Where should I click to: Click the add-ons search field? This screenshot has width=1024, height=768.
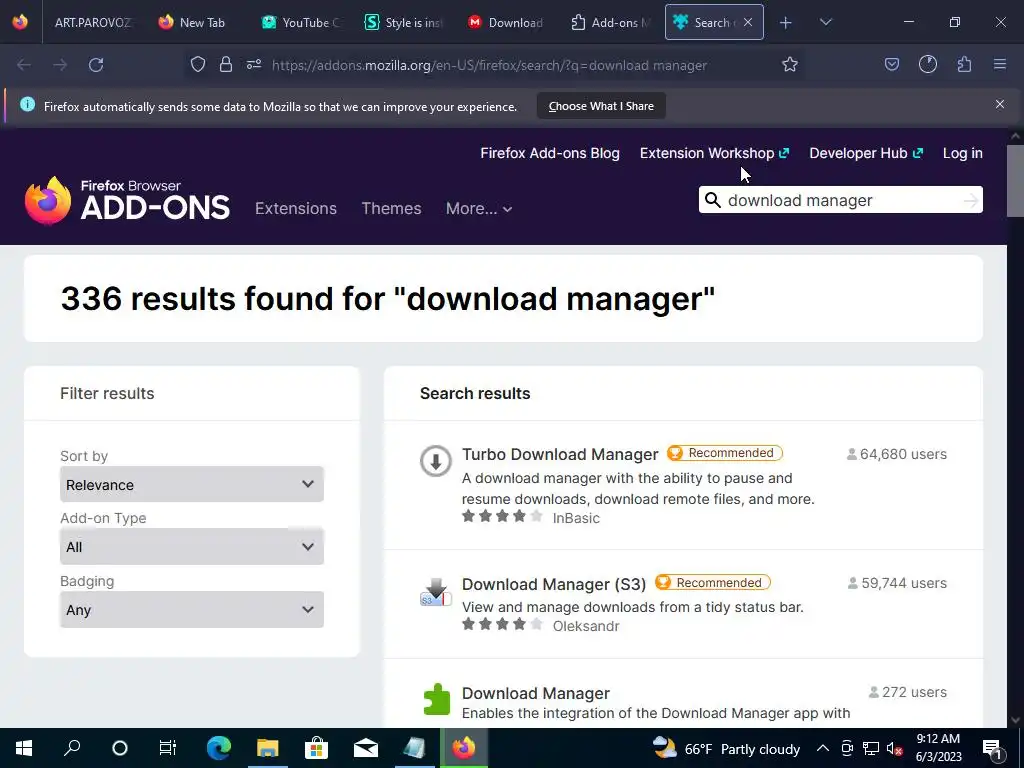pos(840,200)
